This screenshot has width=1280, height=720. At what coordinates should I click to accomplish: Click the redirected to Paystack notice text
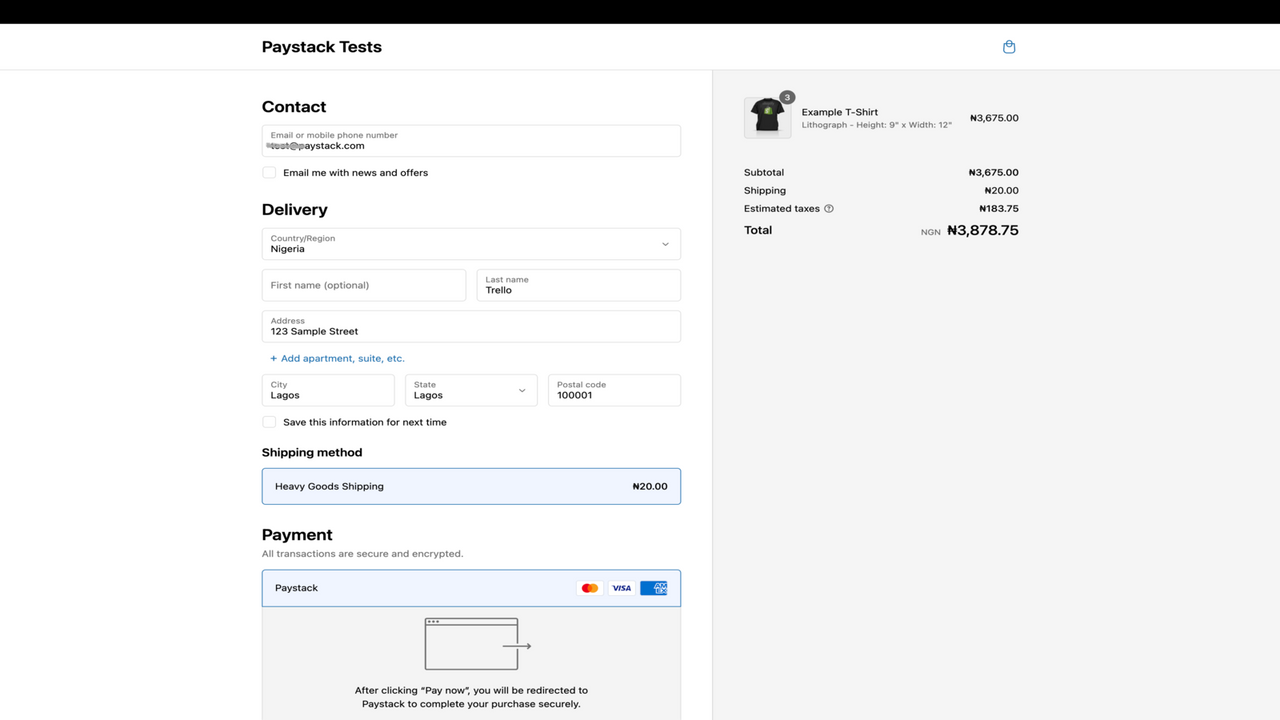471,697
